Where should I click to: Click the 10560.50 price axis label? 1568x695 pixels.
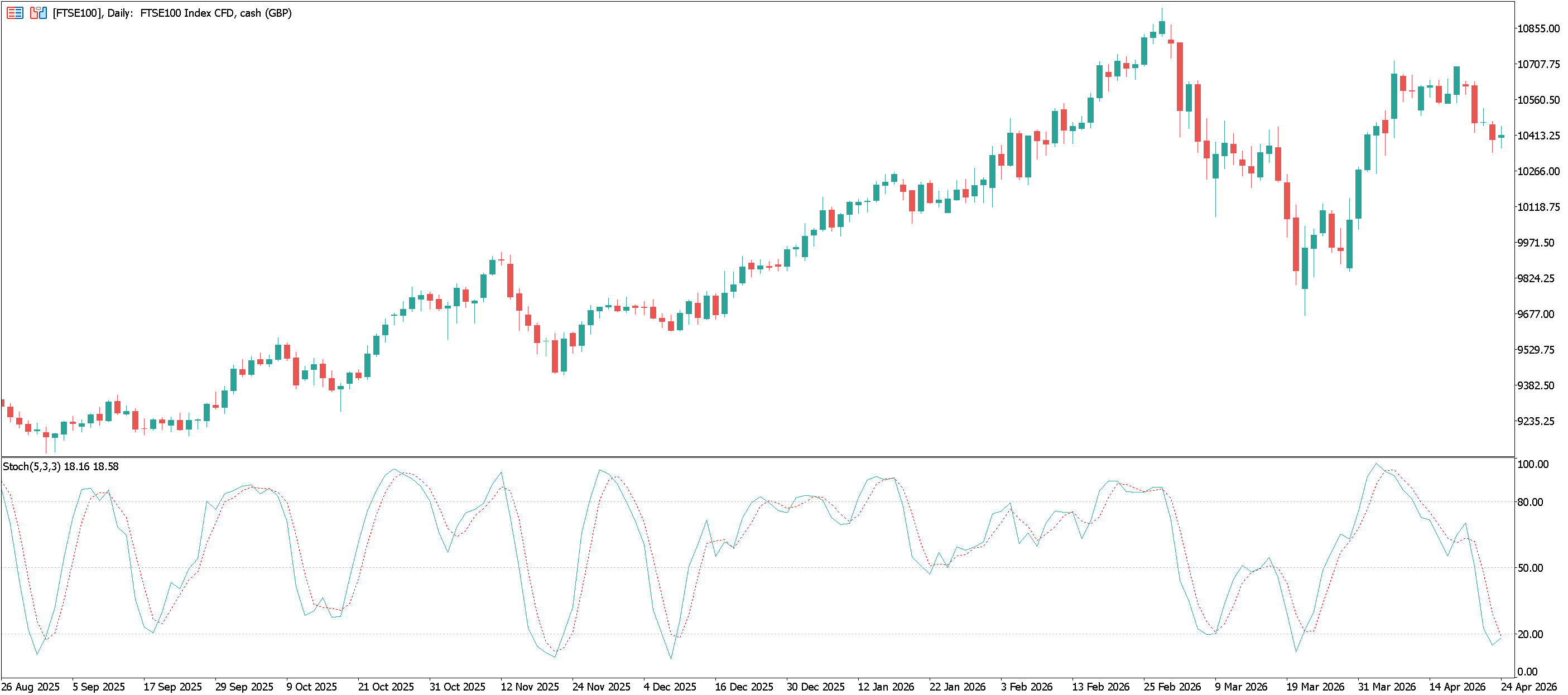pos(1538,100)
